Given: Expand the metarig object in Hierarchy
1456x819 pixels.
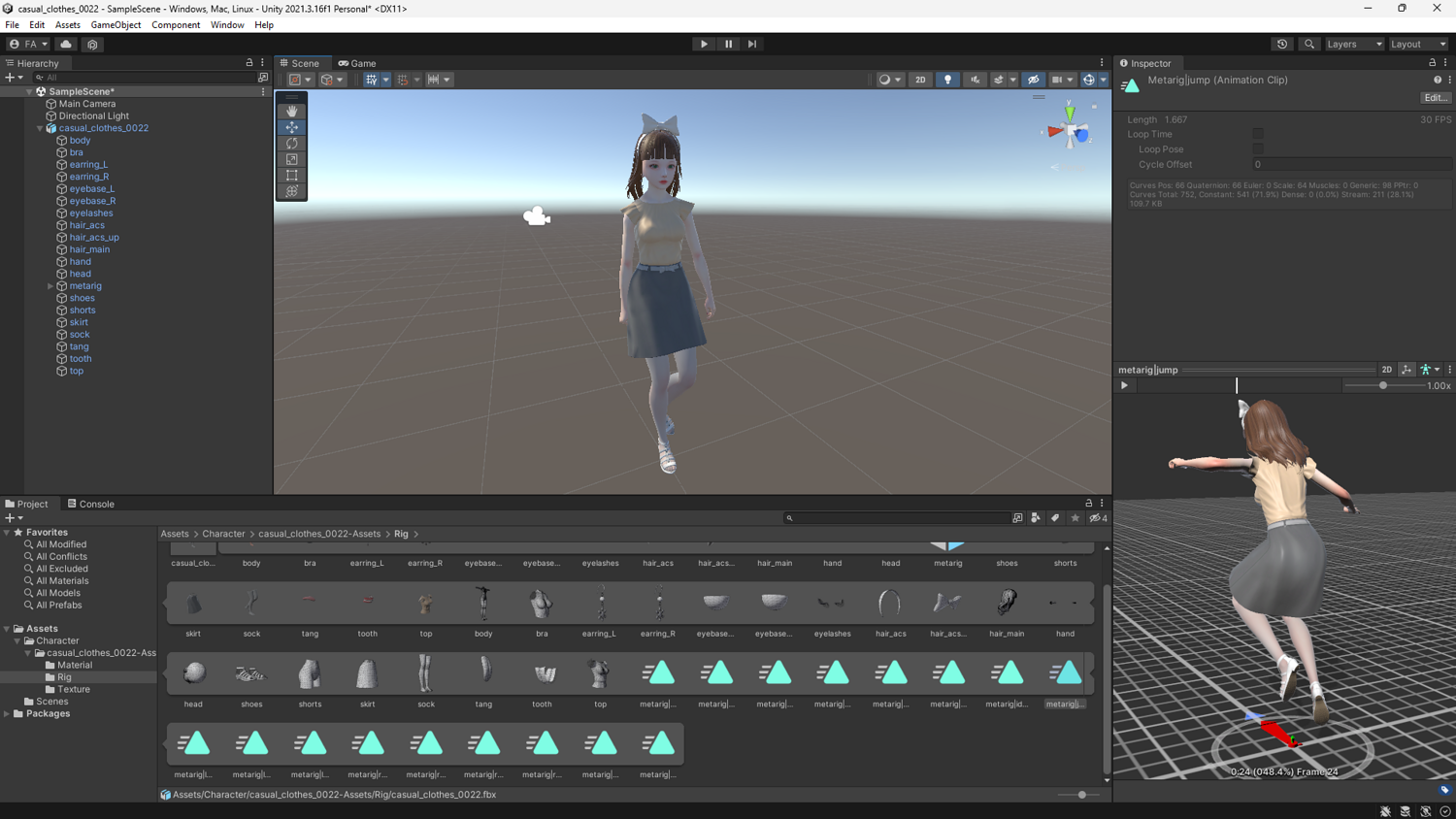Looking at the screenshot, I should point(50,286).
